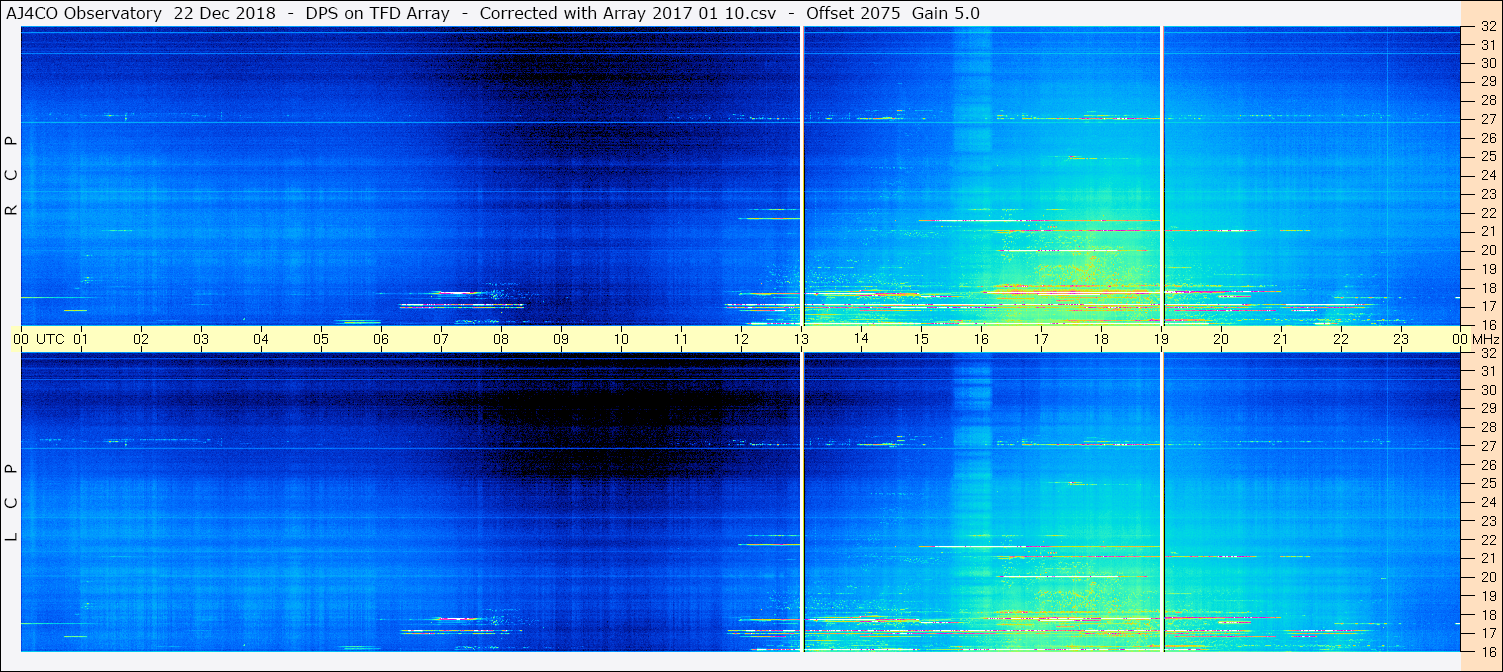Click '29' MHz label in LCP panel
This screenshot has height=672, width=1503.
tap(1488, 409)
